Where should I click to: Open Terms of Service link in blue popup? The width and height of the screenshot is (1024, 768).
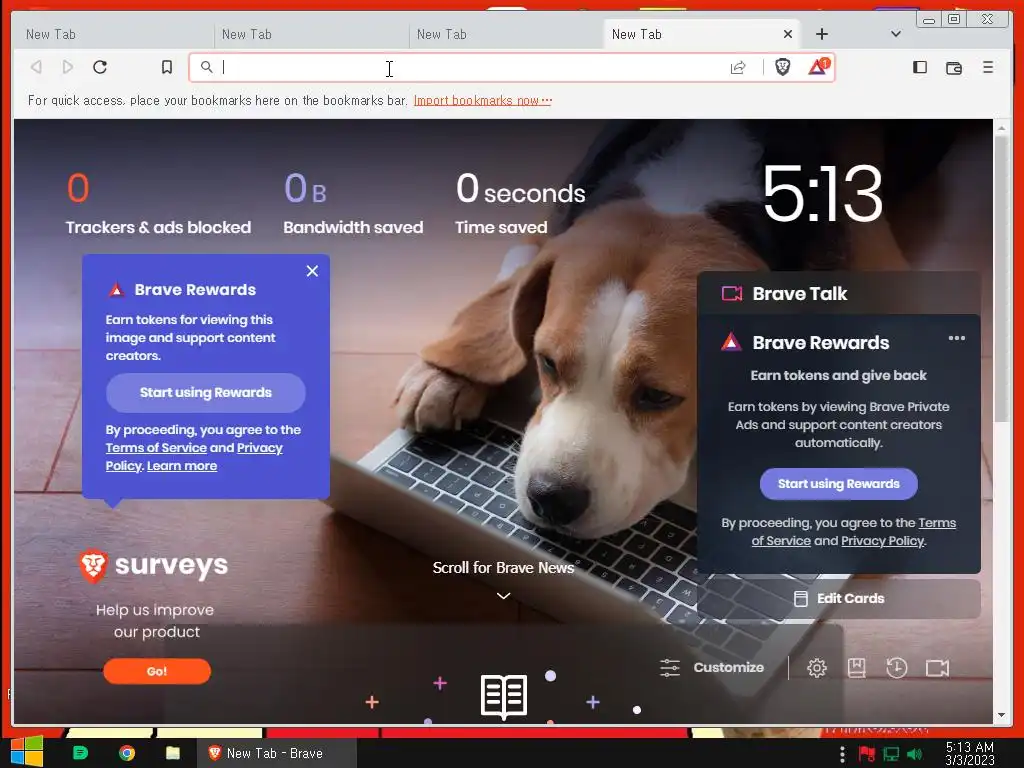pos(156,448)
